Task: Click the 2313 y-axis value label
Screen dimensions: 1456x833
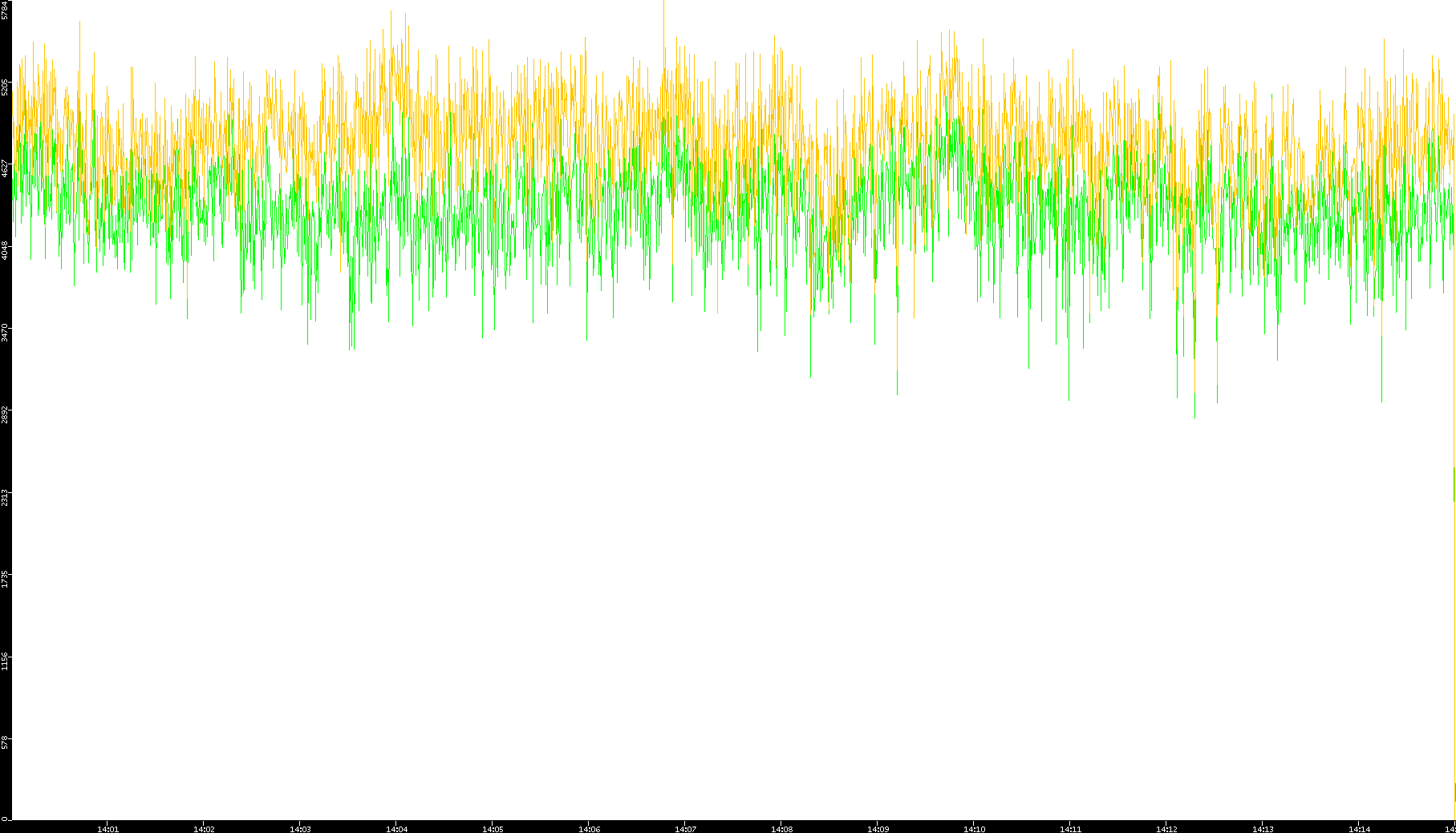Action: click(5, 496)
